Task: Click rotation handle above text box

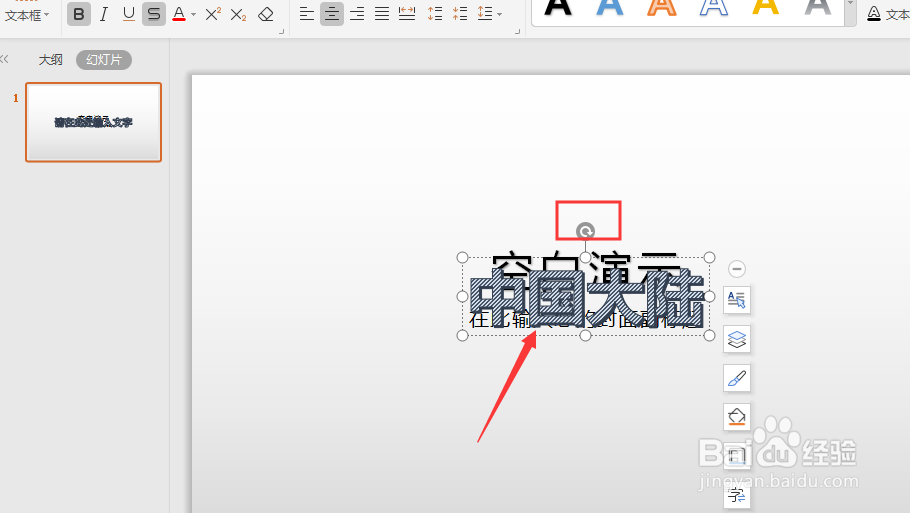Action: 586,232
